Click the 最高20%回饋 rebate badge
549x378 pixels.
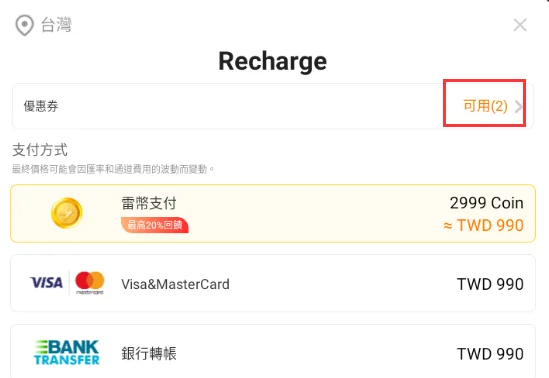pyautogui.click(x=155, y=225)
